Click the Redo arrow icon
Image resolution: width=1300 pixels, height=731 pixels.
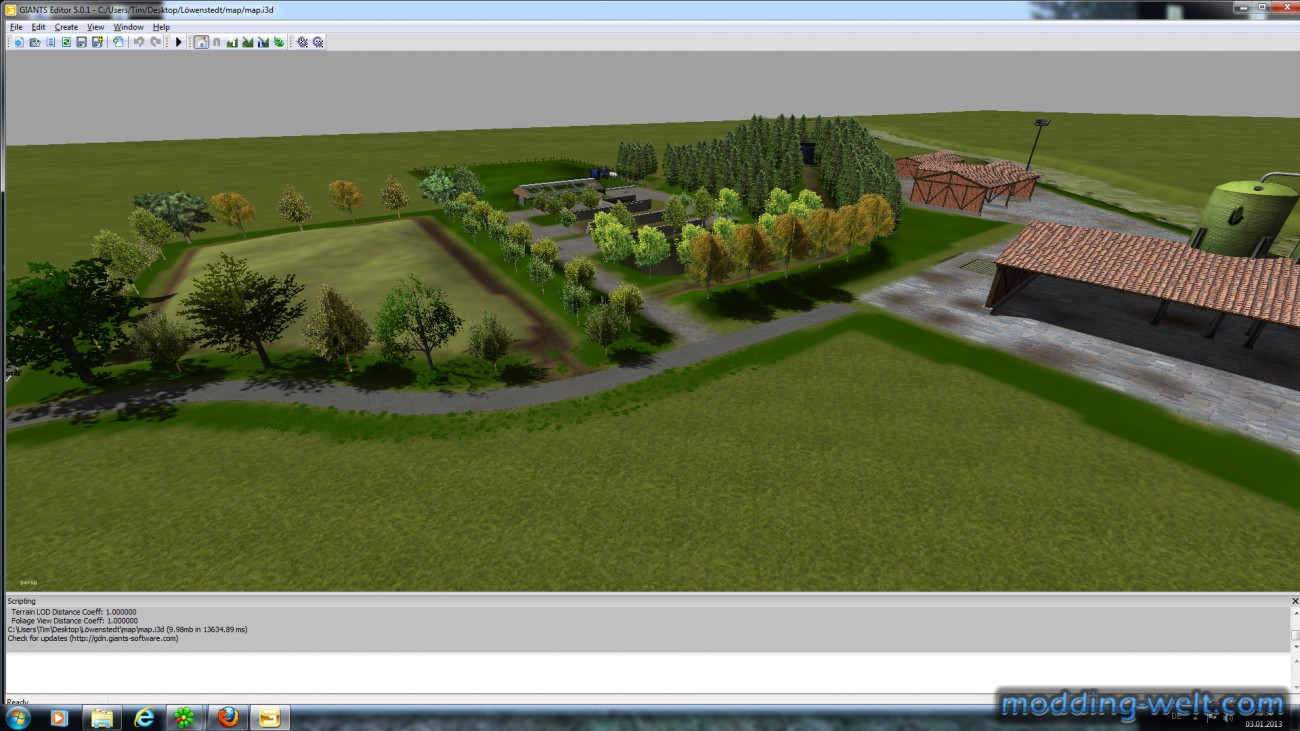(x=155, y=42)
